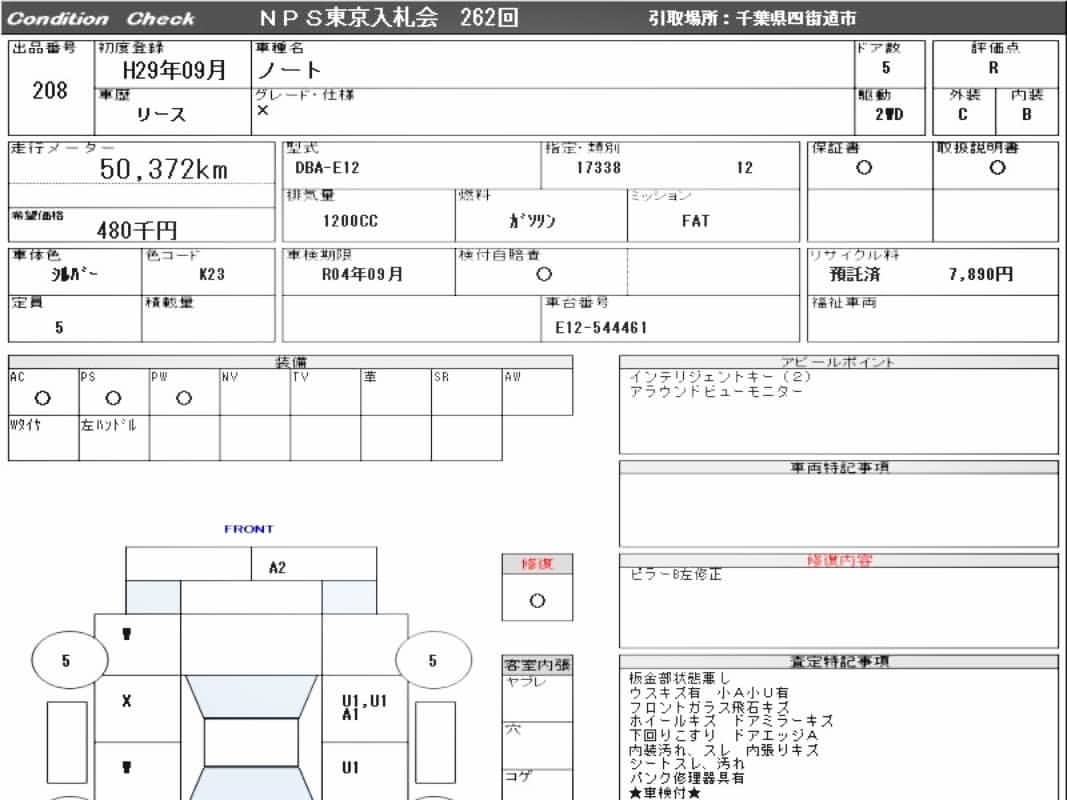The width and height of the screenshot is (1067, 800).
Task: Click the interior grade B
Action: coord(1027,114)
